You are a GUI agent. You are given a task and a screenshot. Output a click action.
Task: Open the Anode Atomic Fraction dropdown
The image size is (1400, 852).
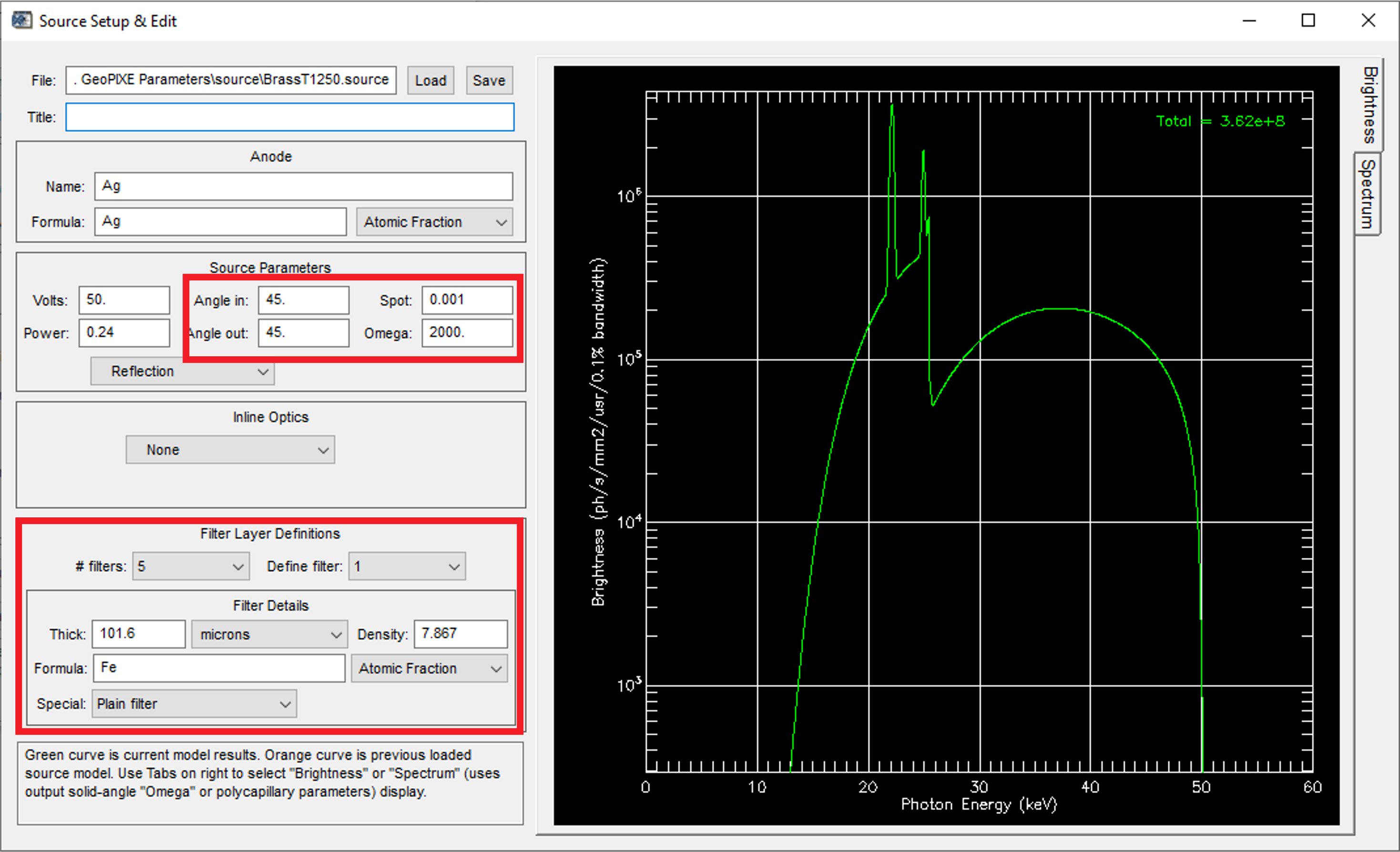pos(434,222)
